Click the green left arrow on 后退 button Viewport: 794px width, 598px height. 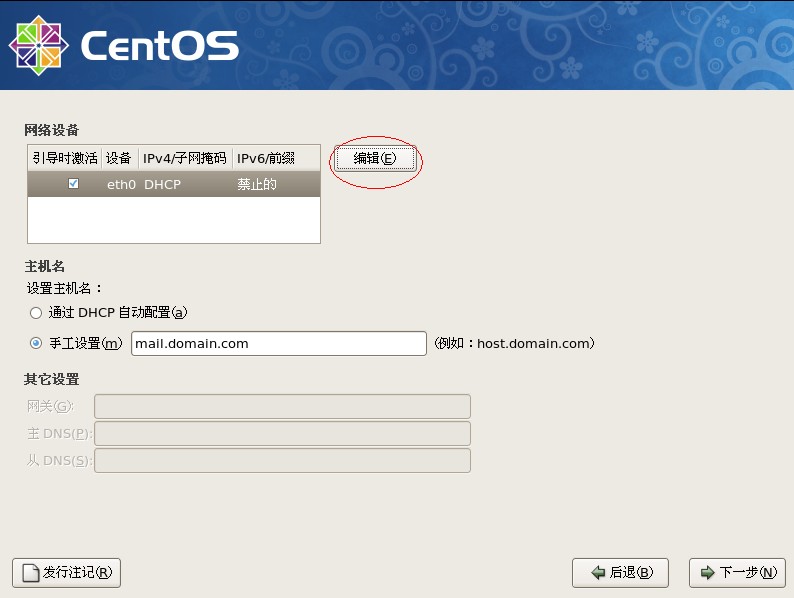point(598,573)
